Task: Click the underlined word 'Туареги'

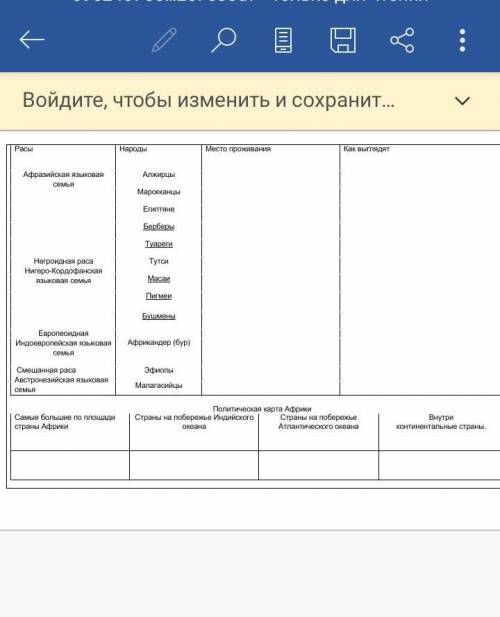Action: 159,244
